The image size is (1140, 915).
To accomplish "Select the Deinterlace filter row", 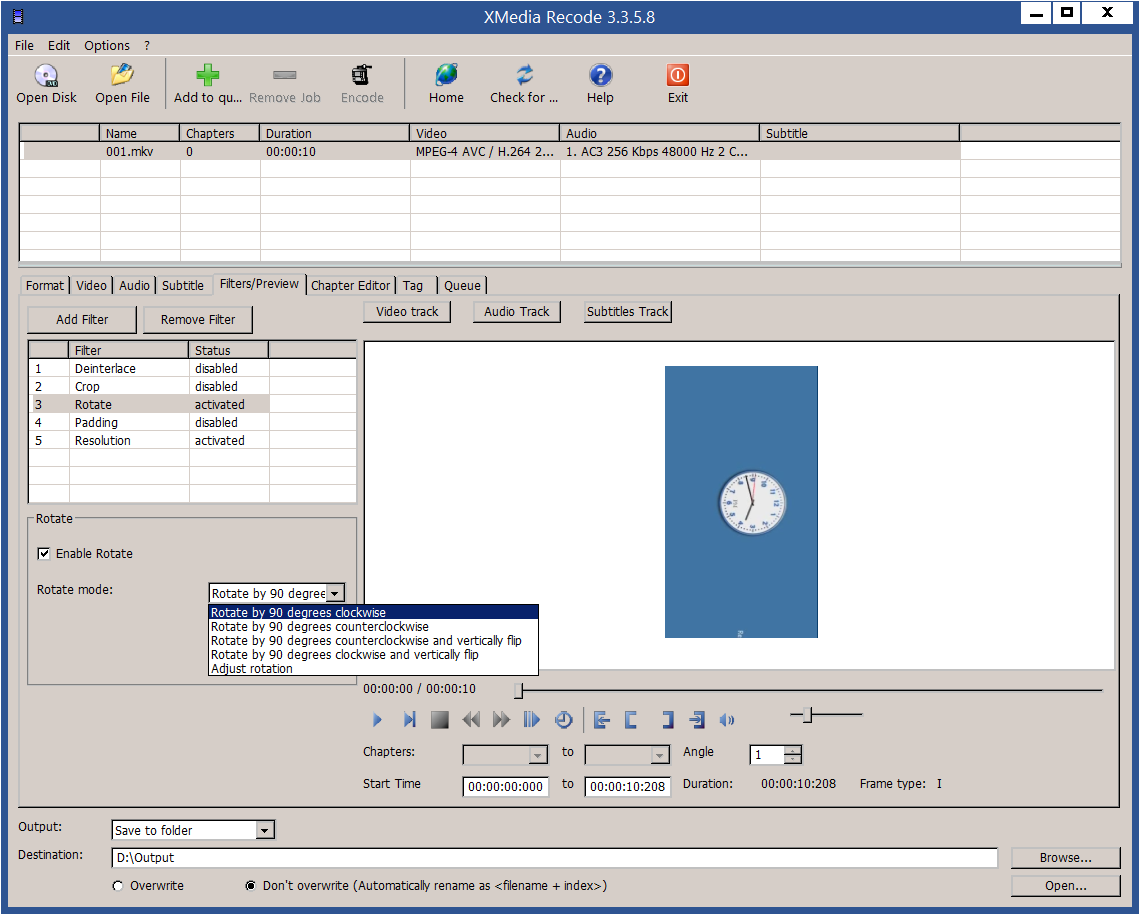I will click(149, 368).
